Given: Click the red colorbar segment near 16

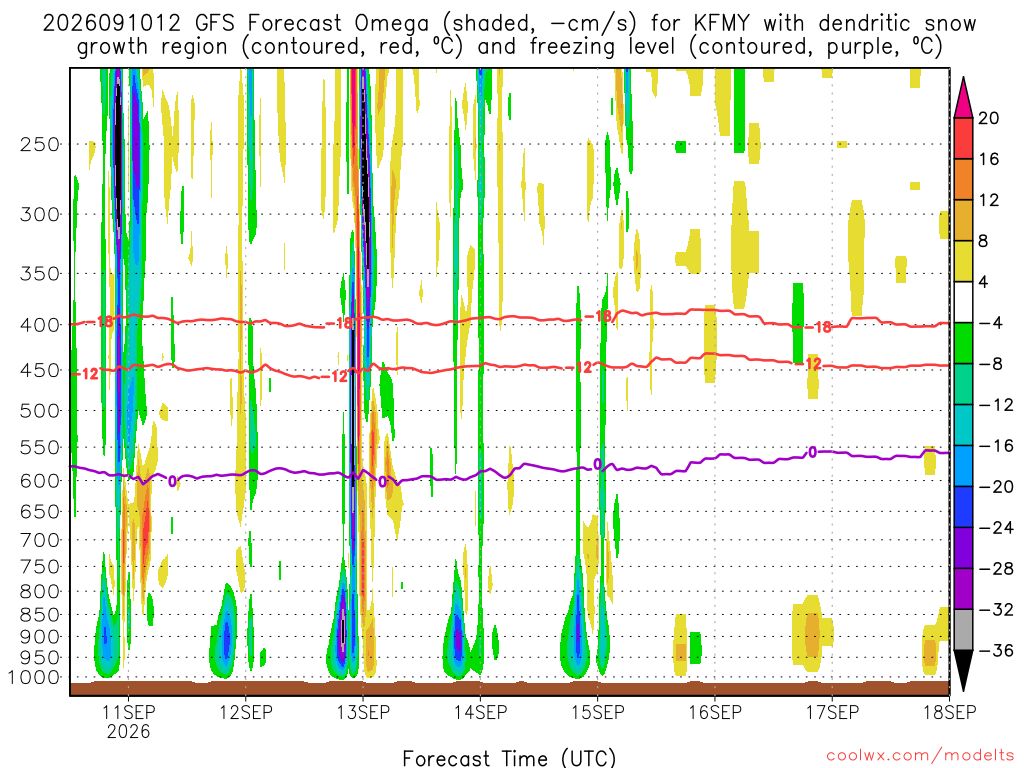Looking at the screenshot, I should coord(963,138).
